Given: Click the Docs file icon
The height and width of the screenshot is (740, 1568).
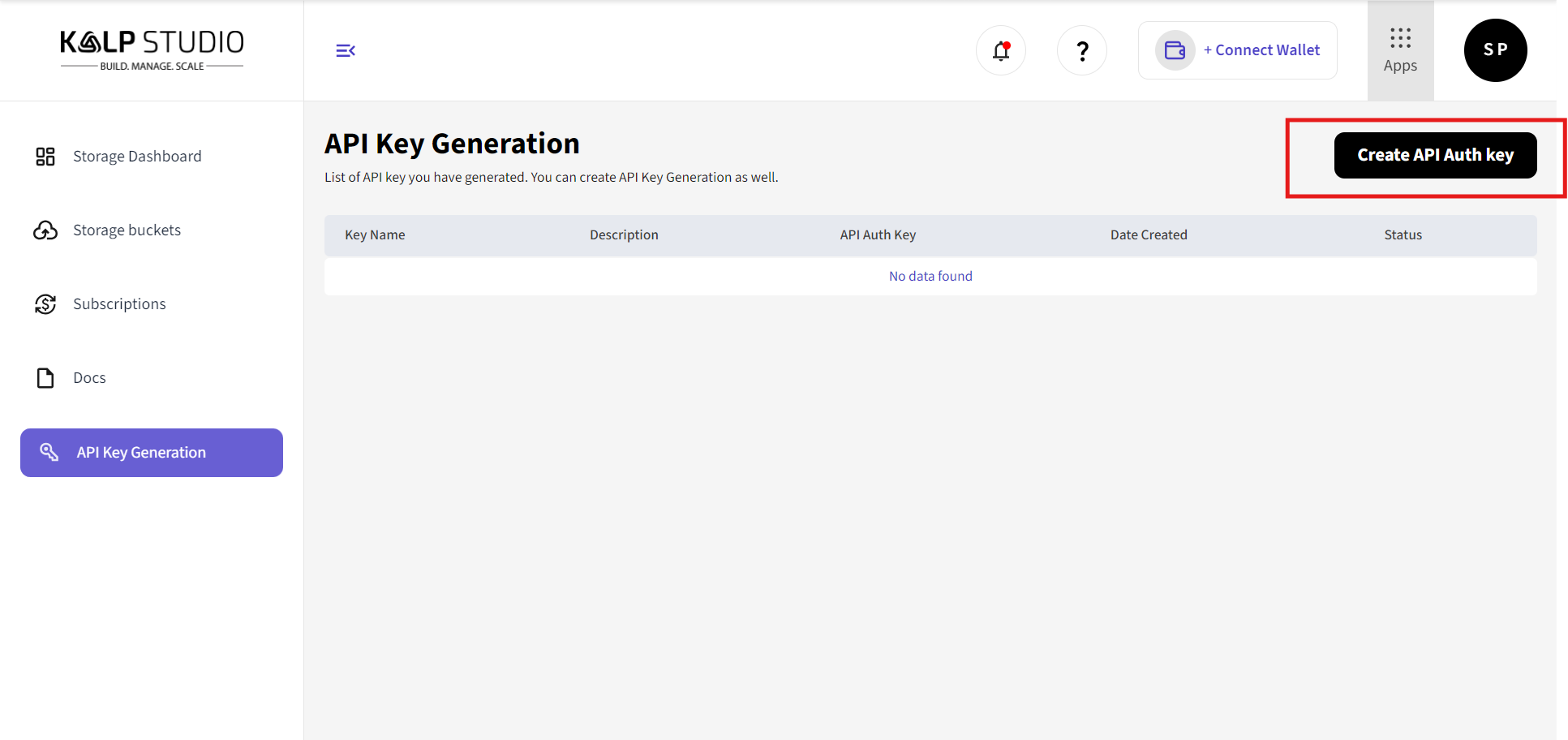Looking at the screenshot, I should point(45,378).
